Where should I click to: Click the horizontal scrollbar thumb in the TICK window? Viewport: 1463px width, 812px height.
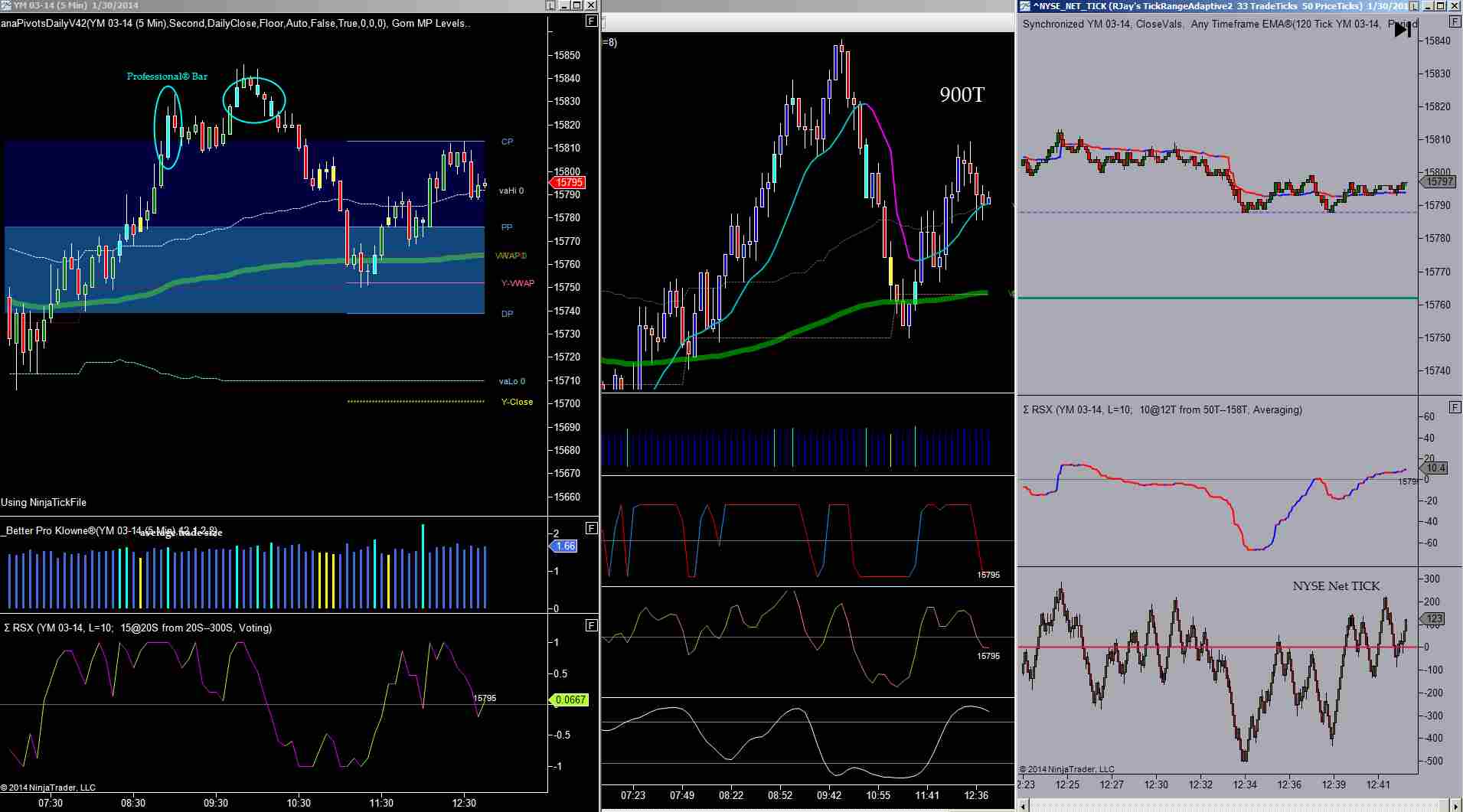pyautogui.click(x=1446, y=805)
